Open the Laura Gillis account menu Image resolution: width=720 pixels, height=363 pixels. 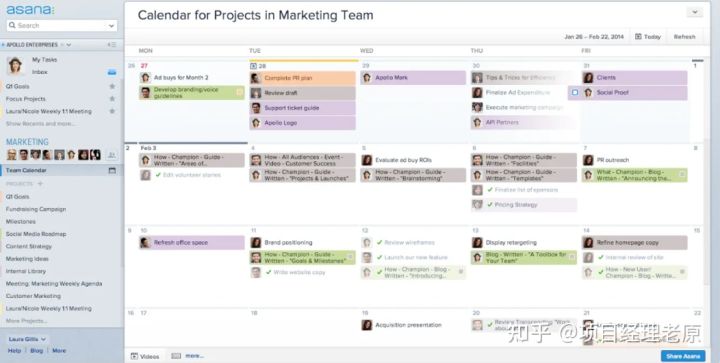28,339
